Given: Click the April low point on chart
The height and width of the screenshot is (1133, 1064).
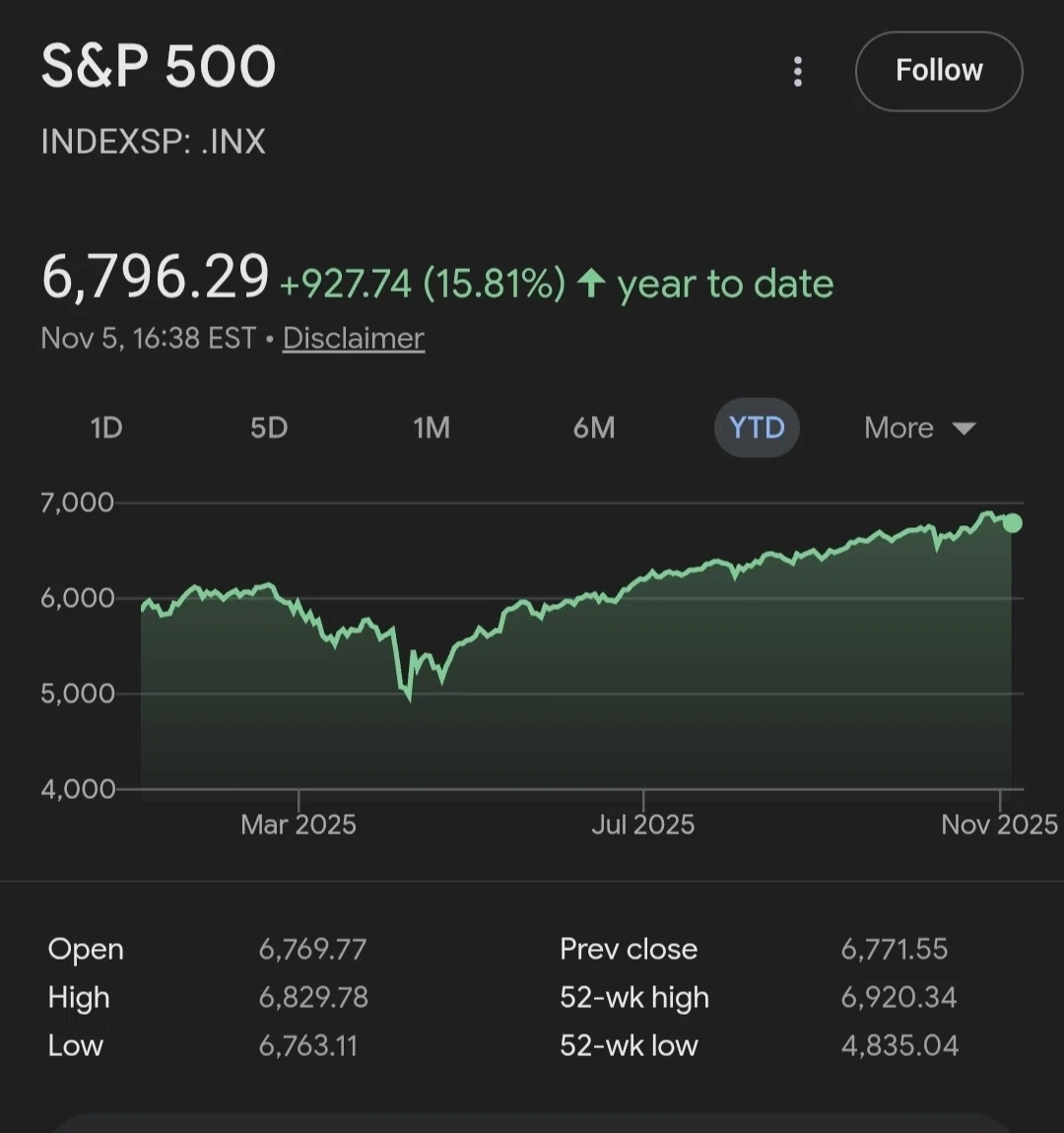Looking at the screenshot, I should 410,698.
